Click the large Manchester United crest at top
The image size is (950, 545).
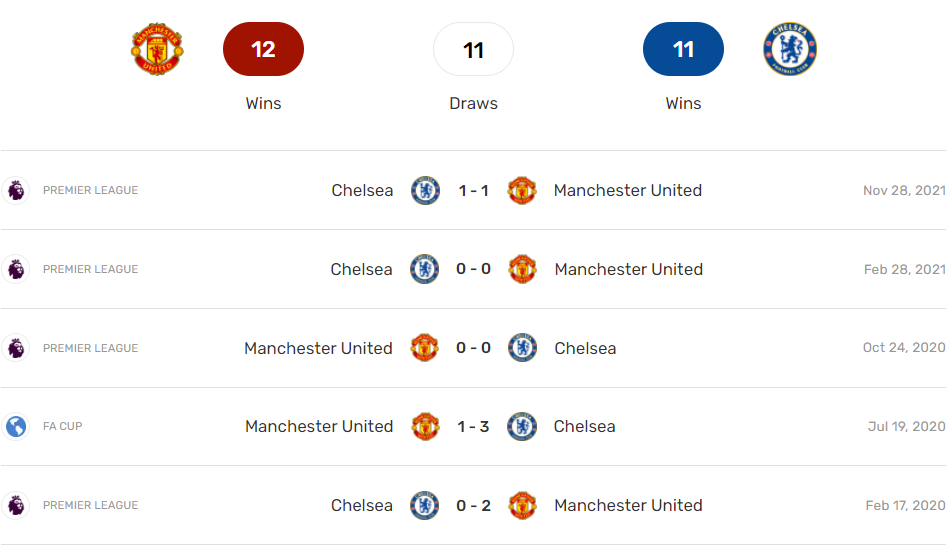(x=157, y=50)
